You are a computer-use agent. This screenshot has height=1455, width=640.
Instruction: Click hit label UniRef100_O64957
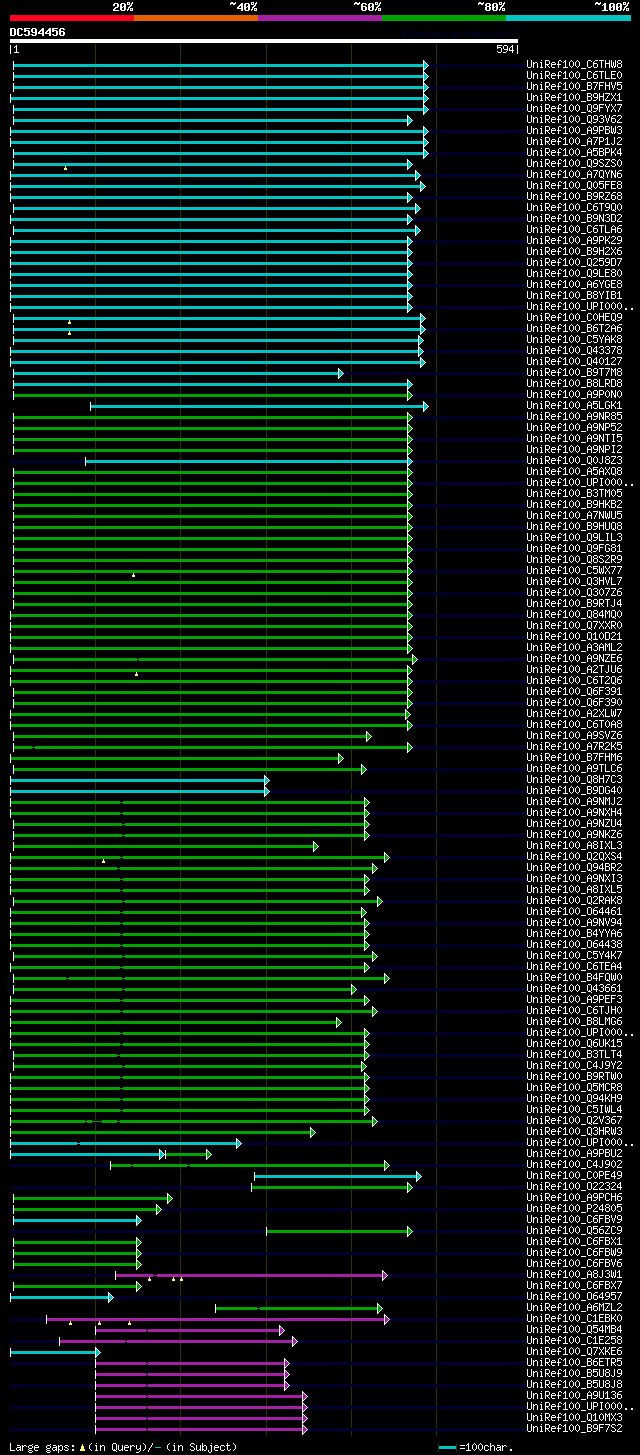[574, 1296]
